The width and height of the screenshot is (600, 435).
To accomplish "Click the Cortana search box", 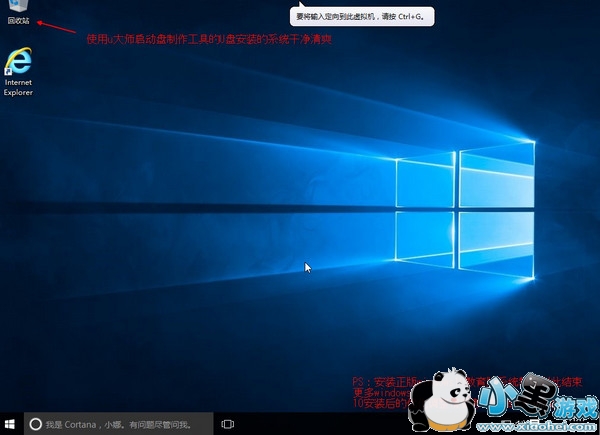I will pos(118,424).
